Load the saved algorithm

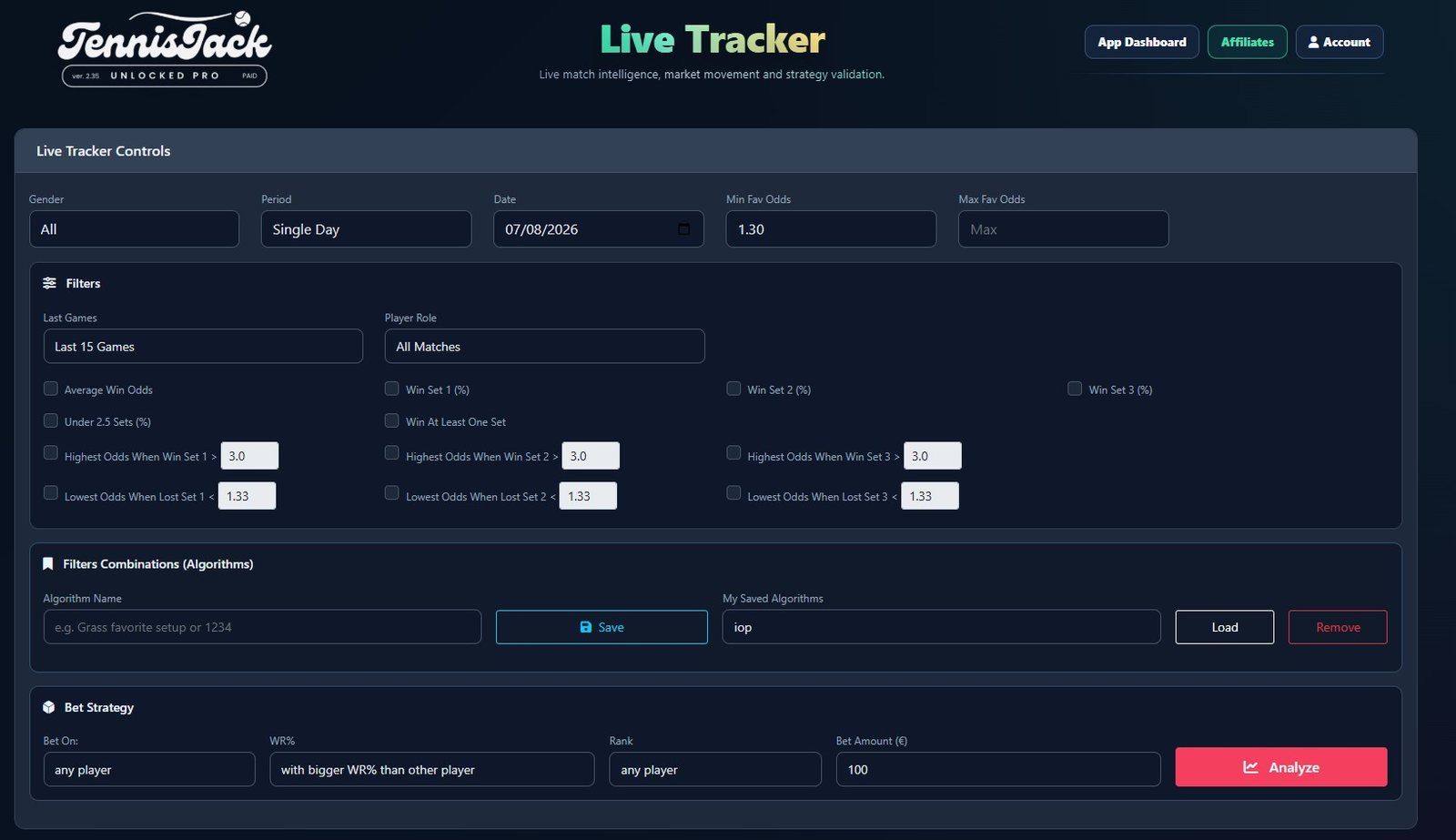click(x=1224, y=627)
